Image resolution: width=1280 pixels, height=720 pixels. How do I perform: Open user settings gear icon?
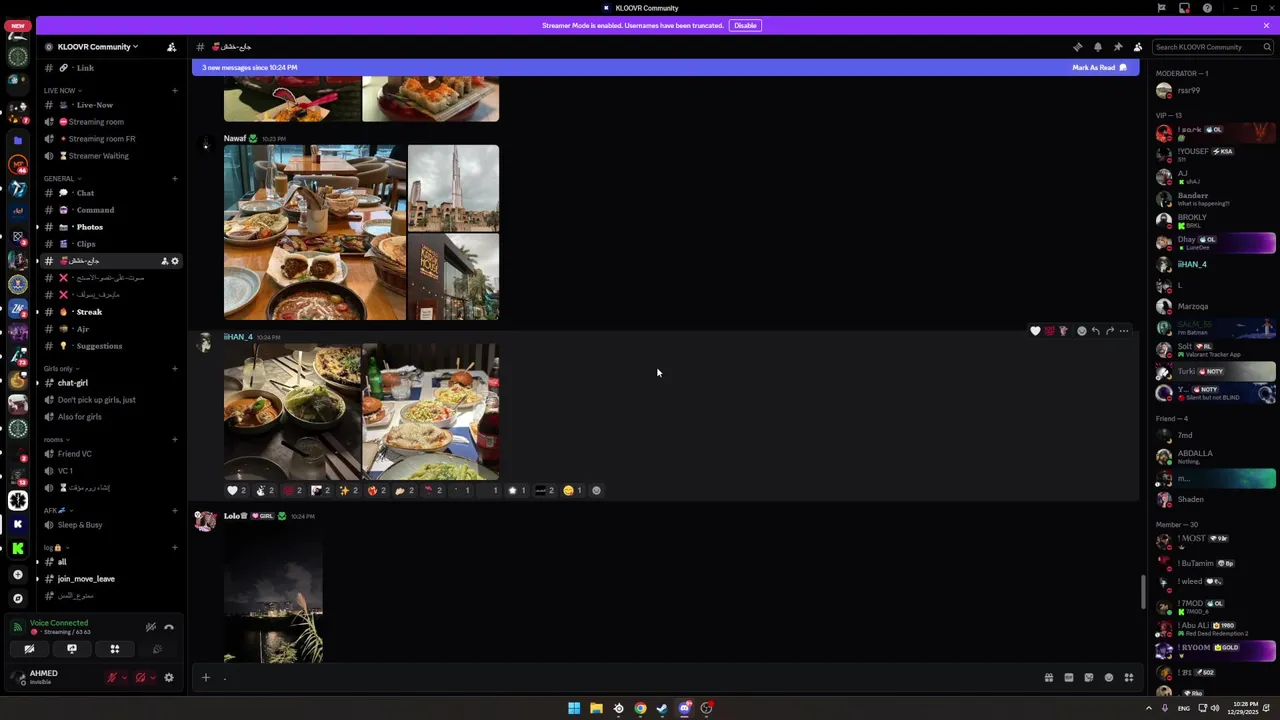tap(169, 677)
